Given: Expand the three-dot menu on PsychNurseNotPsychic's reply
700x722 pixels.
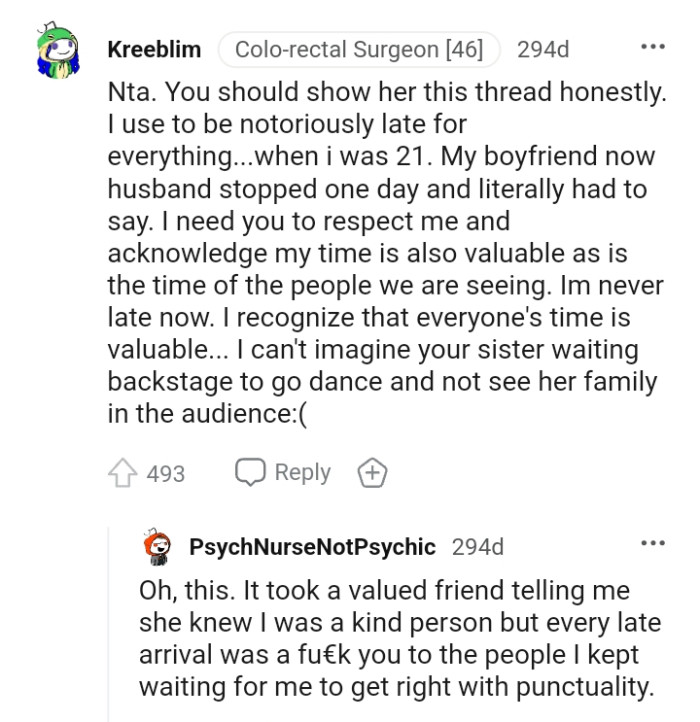Looking at the screenshot, I should point(653,543).
